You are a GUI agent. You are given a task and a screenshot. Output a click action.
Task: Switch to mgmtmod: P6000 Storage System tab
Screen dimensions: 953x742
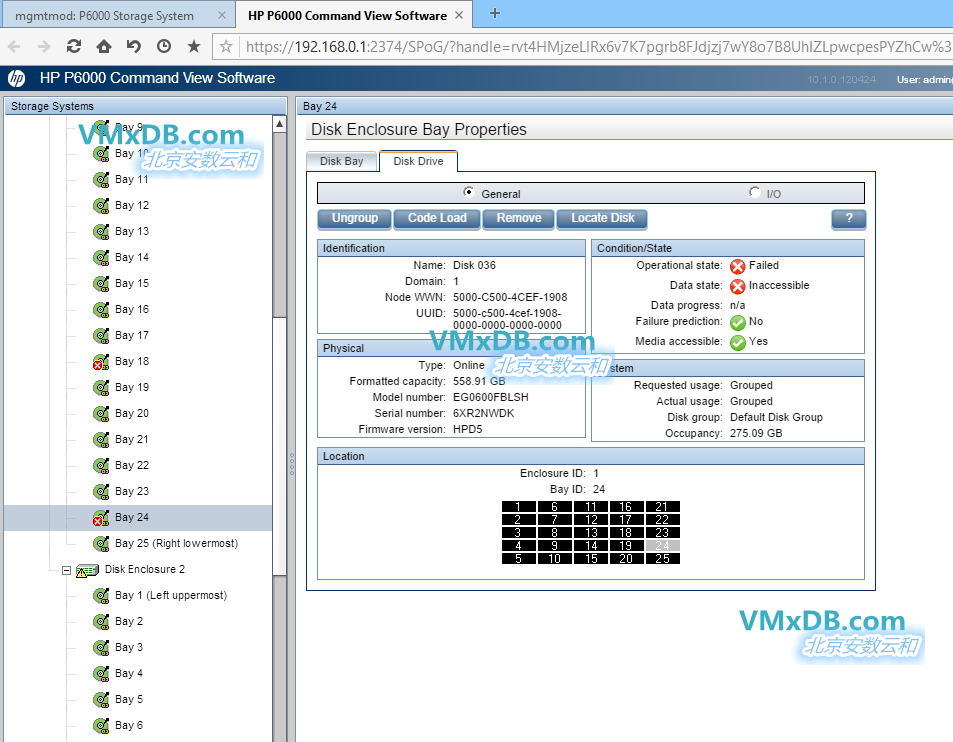[104, 16]
